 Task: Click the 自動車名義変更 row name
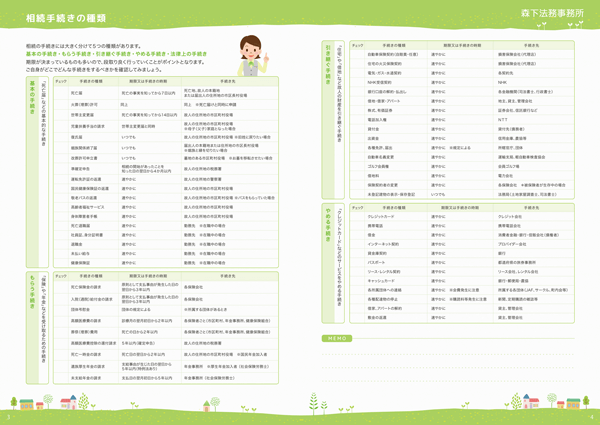pyautogui.click(x=381, y=157)
